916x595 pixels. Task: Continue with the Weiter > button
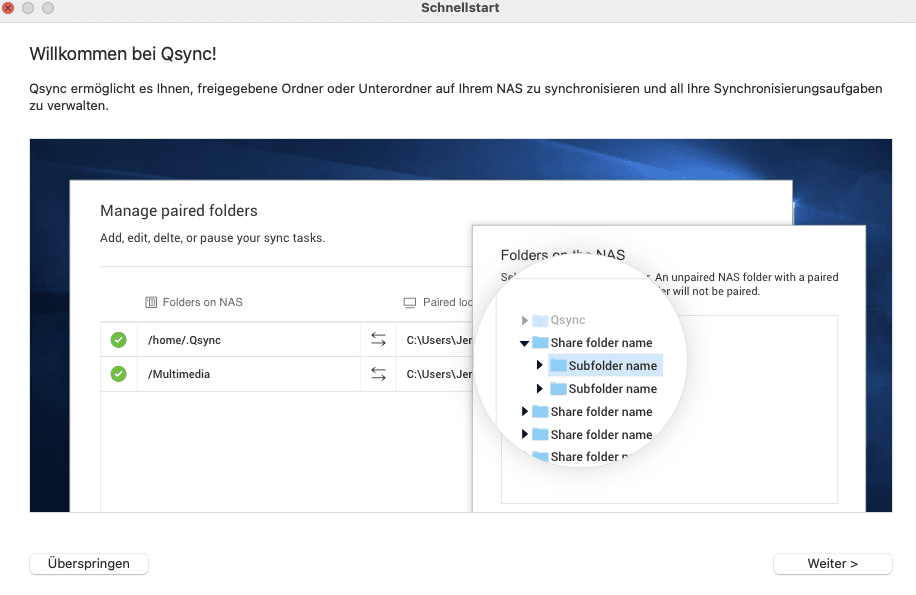tap(832, 563)
